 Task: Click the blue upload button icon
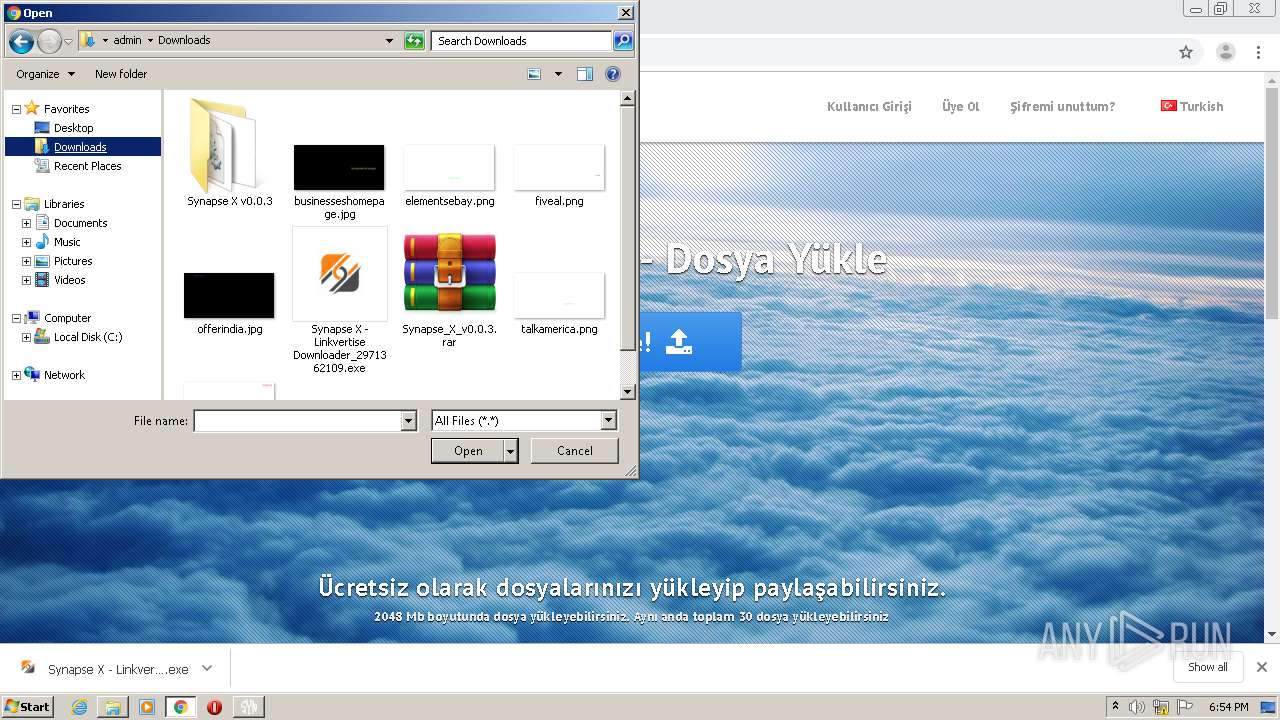tap(679, 342)
